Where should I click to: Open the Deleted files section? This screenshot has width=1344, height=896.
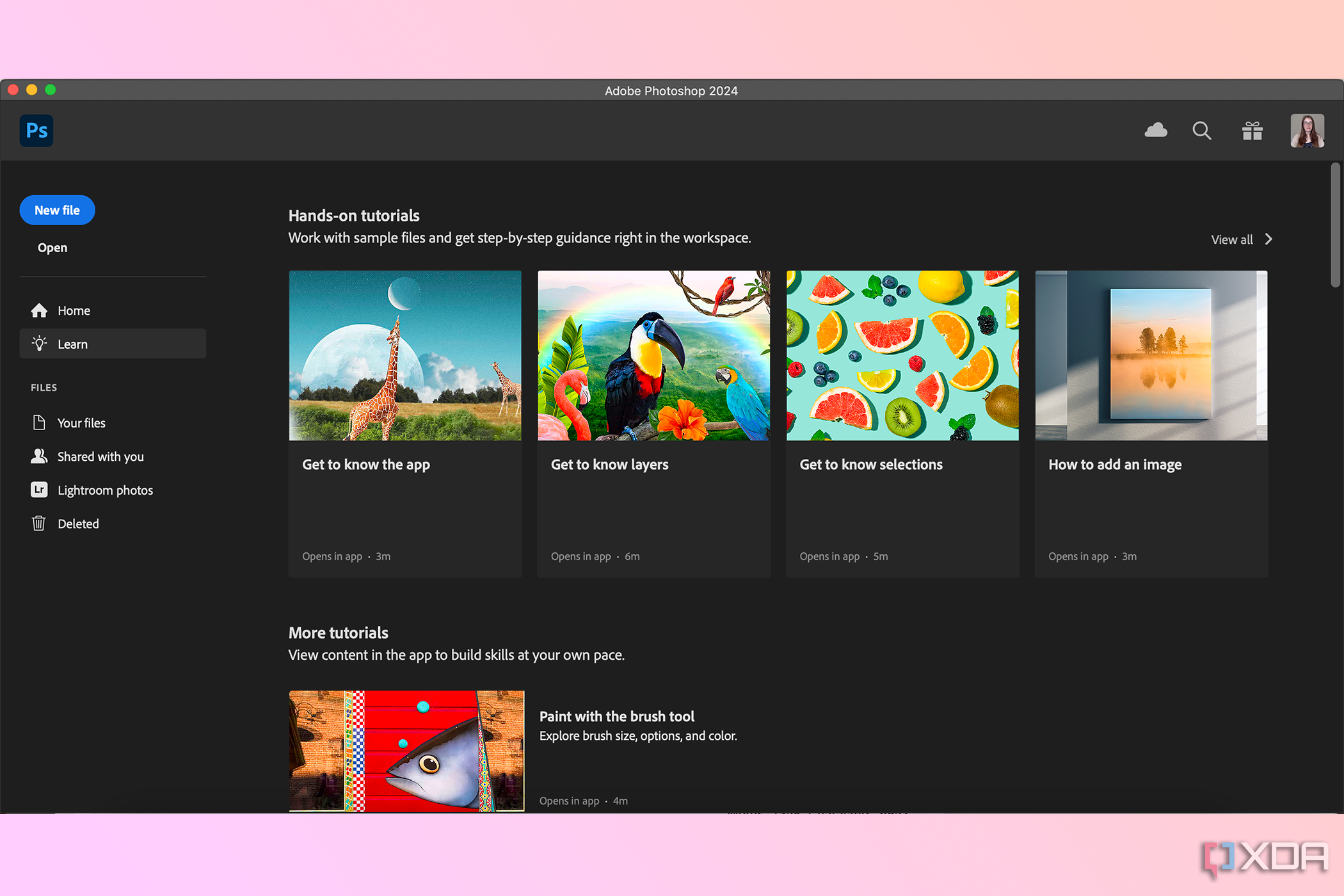[113, 524]
